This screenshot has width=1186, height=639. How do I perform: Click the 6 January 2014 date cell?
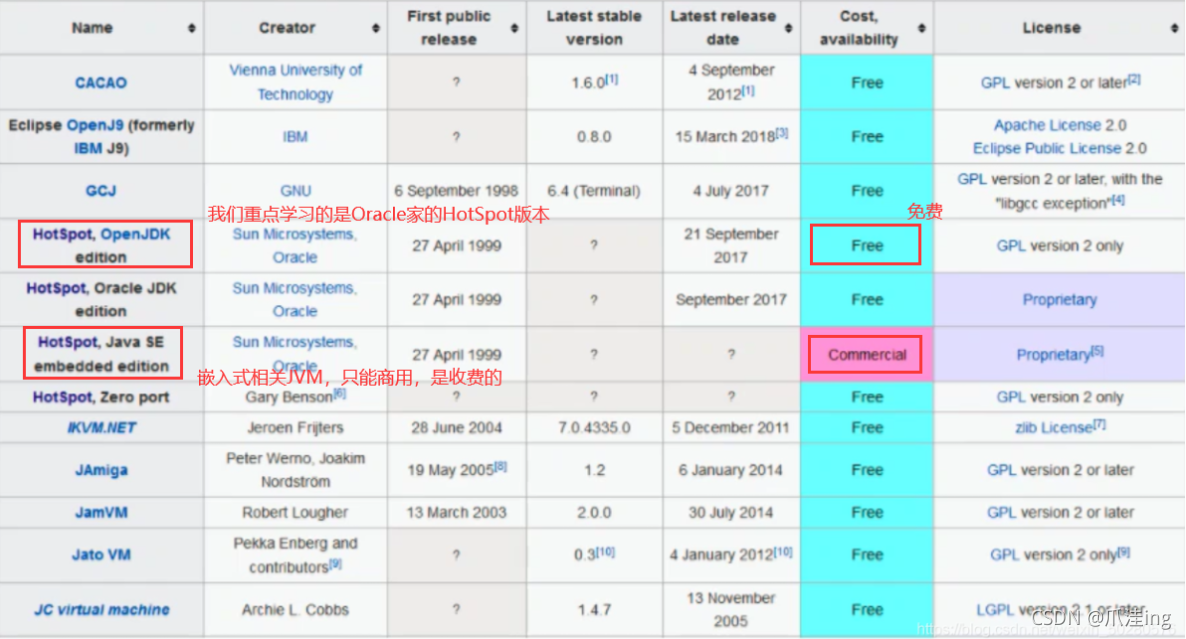point(731,470)
